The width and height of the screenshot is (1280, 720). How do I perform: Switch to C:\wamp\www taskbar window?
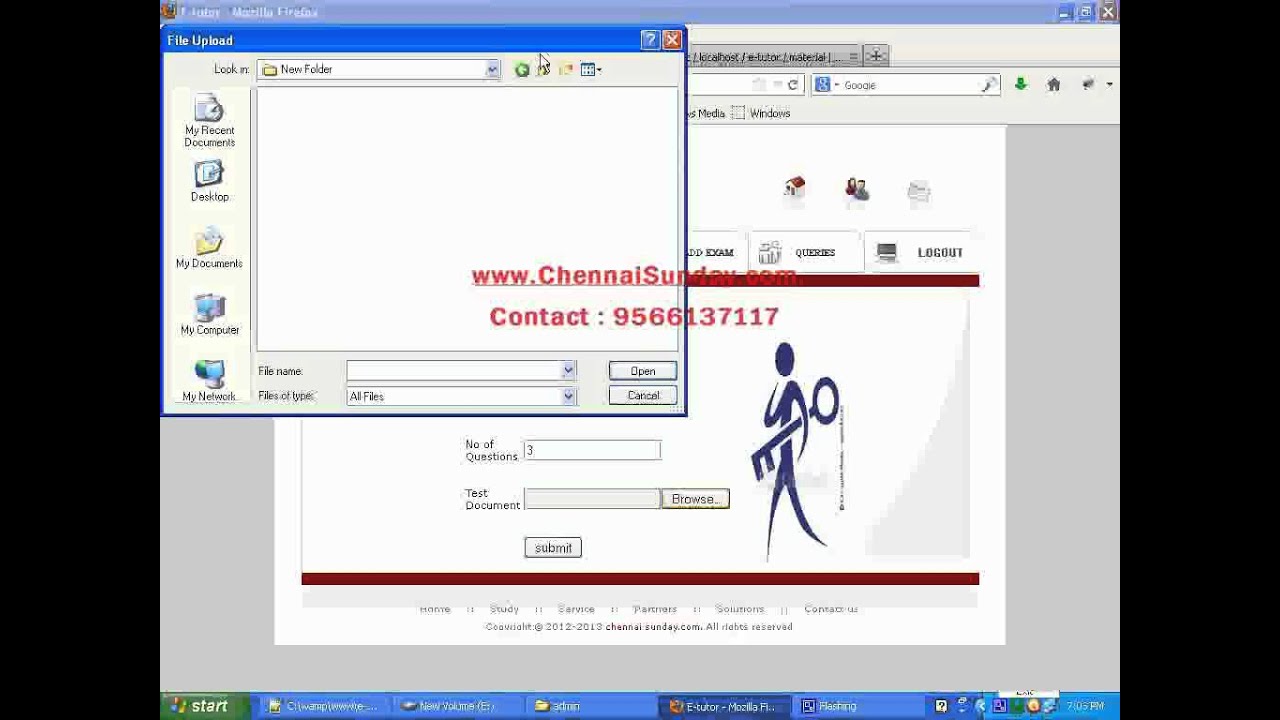click(x=324, y=706)
